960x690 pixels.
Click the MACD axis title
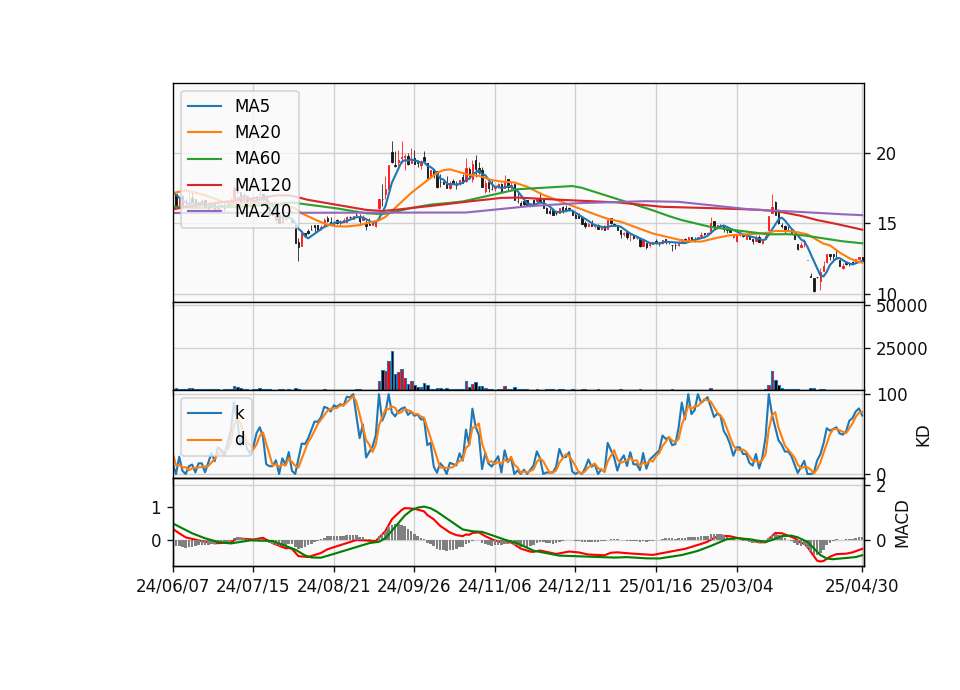[x=902, y=525]
